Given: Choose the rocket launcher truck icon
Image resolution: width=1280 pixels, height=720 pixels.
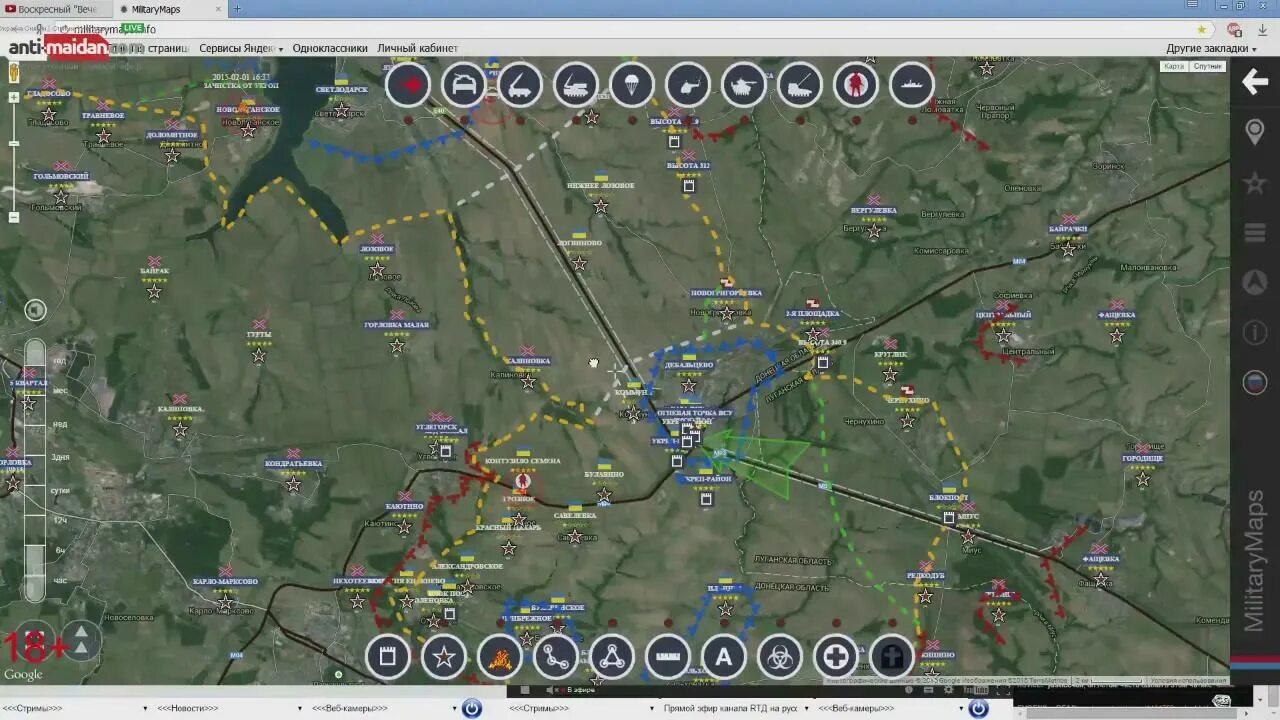Looking at the screenshot, I should click(520, 86).
